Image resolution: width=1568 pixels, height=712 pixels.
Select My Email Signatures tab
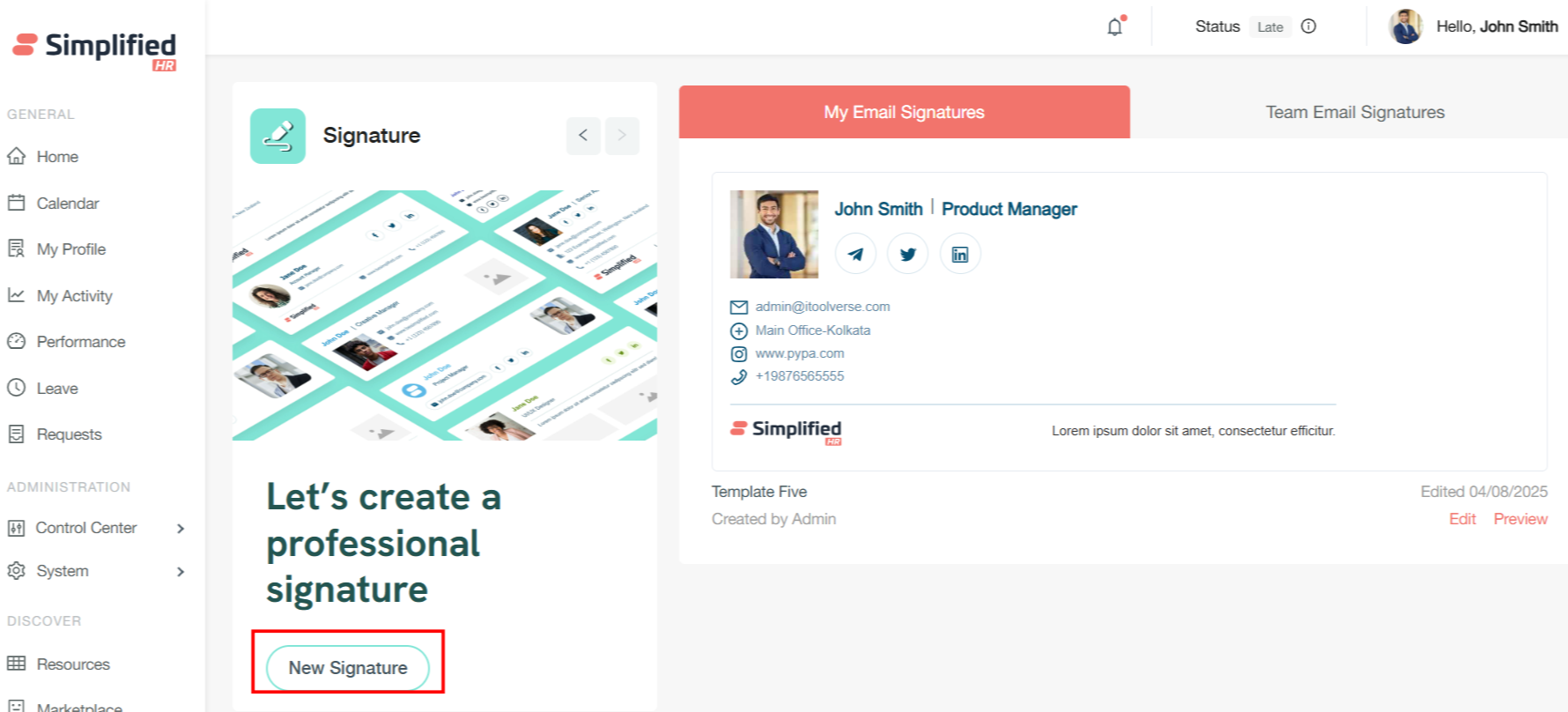tap(904, 112)
